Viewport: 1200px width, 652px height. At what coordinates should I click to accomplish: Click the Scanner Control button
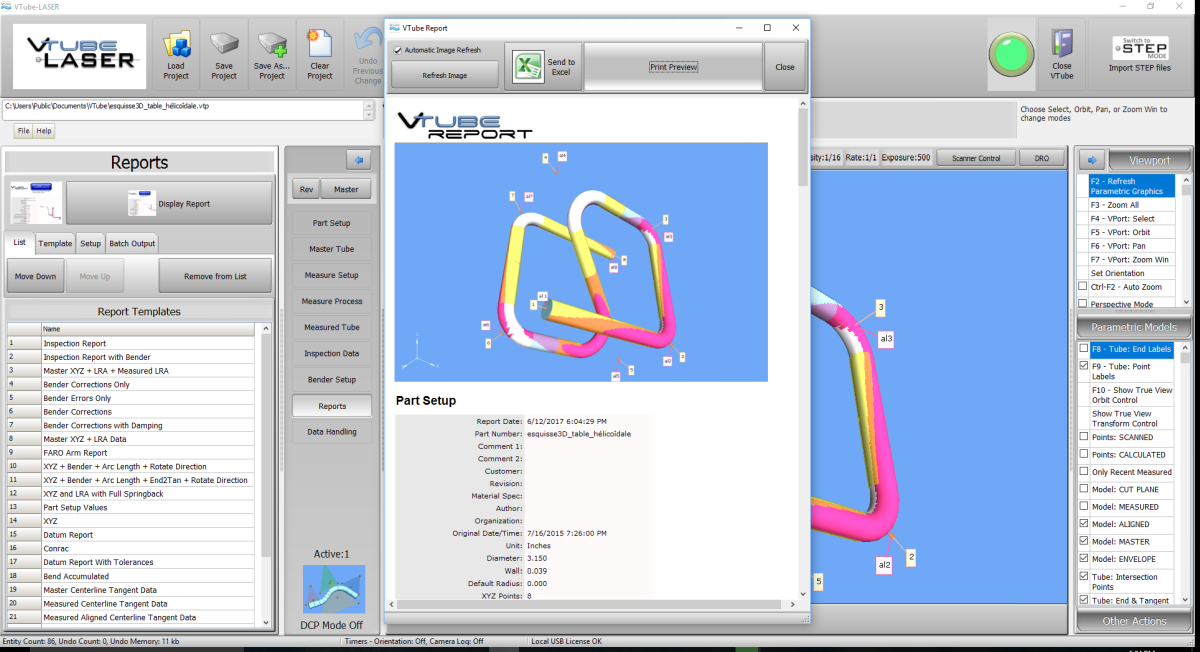975,158
